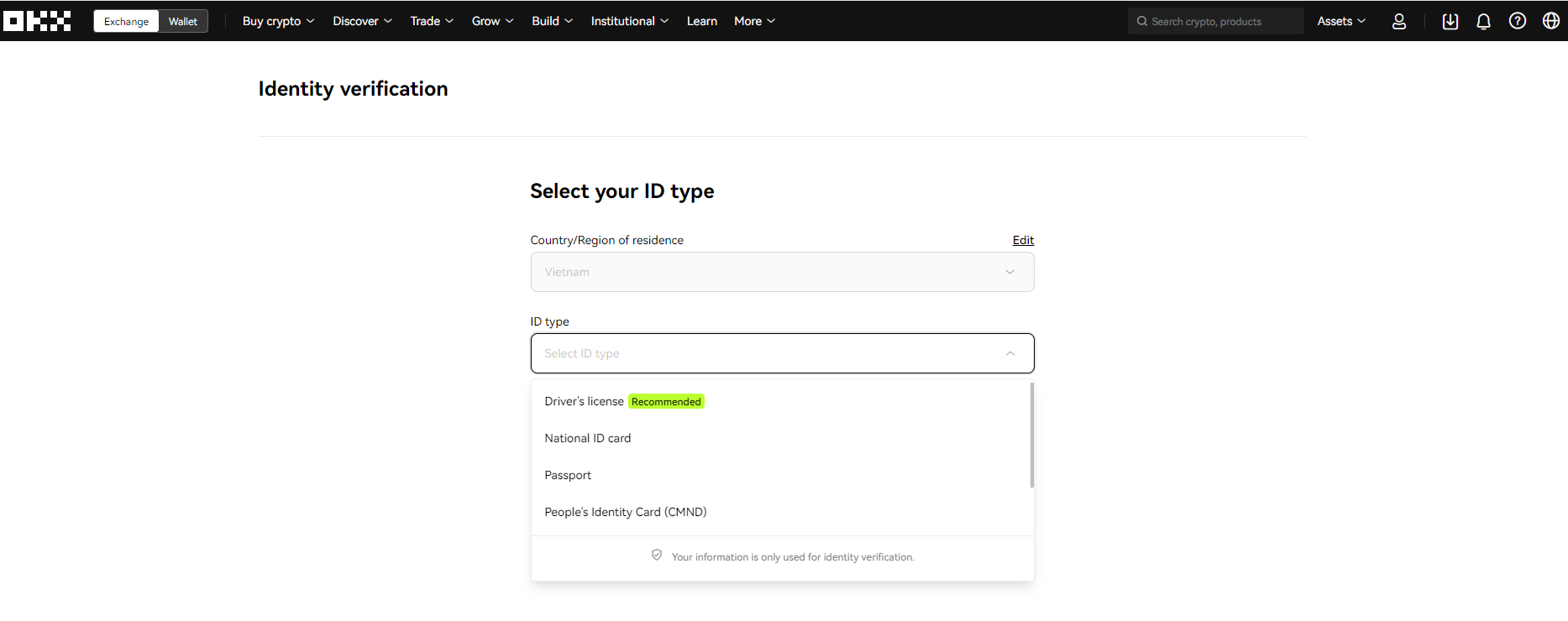Expand the Institutional menu
This screenshot has width=1568, height=621.
(x=629, y=21)
